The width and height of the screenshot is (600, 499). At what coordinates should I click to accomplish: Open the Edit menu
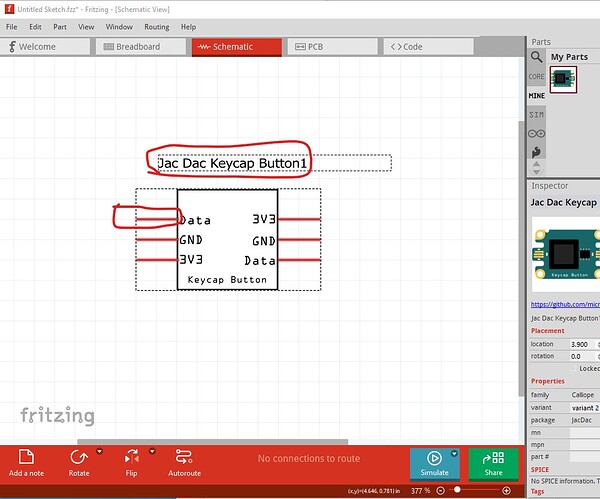point(35,27)
